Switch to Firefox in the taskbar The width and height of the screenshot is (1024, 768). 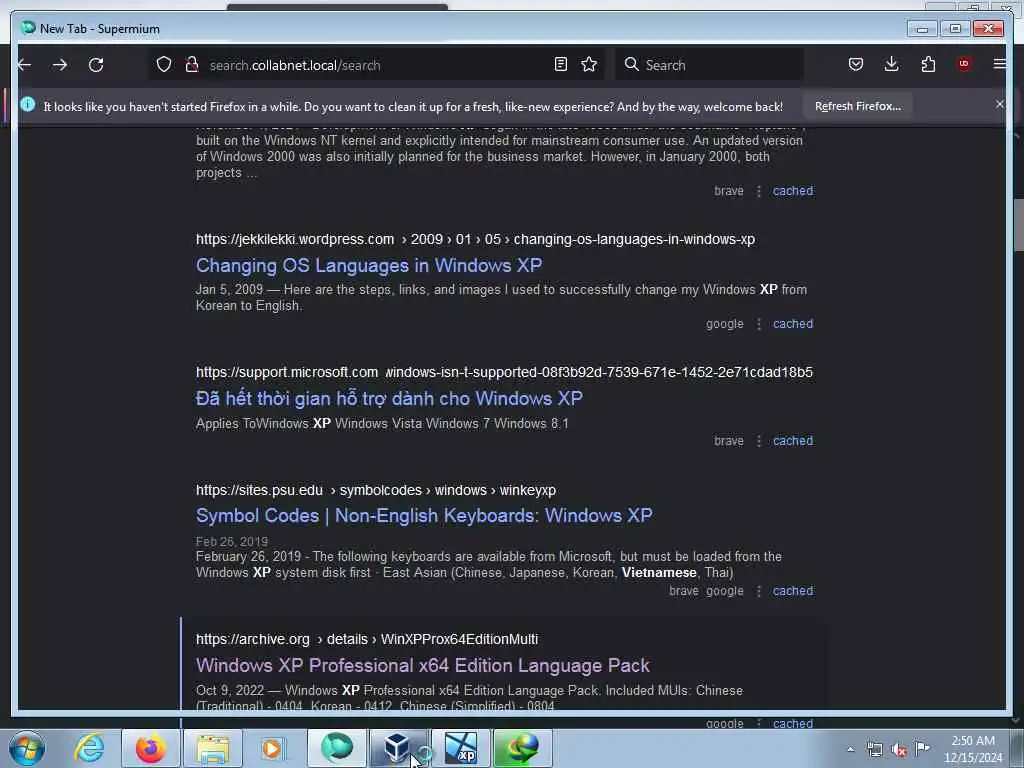[x=150, y=748]
